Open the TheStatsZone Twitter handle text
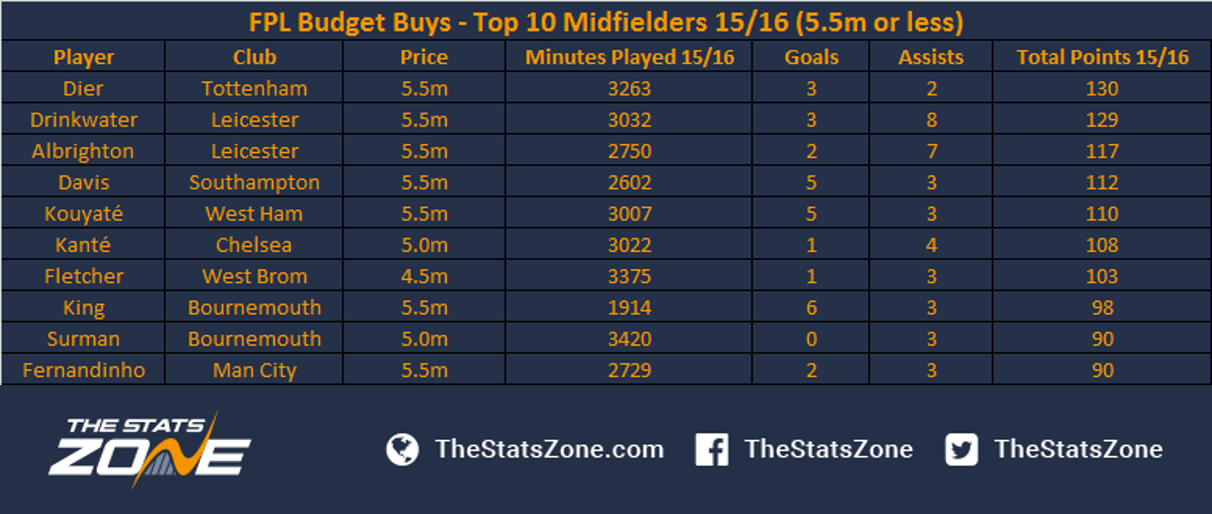1212x514 pixels. [x=1078, y=449]
